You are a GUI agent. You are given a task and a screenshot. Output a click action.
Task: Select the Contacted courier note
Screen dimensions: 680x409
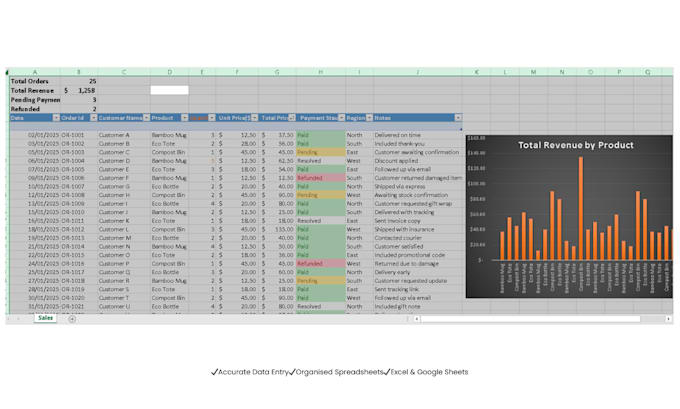pos(418,238)
